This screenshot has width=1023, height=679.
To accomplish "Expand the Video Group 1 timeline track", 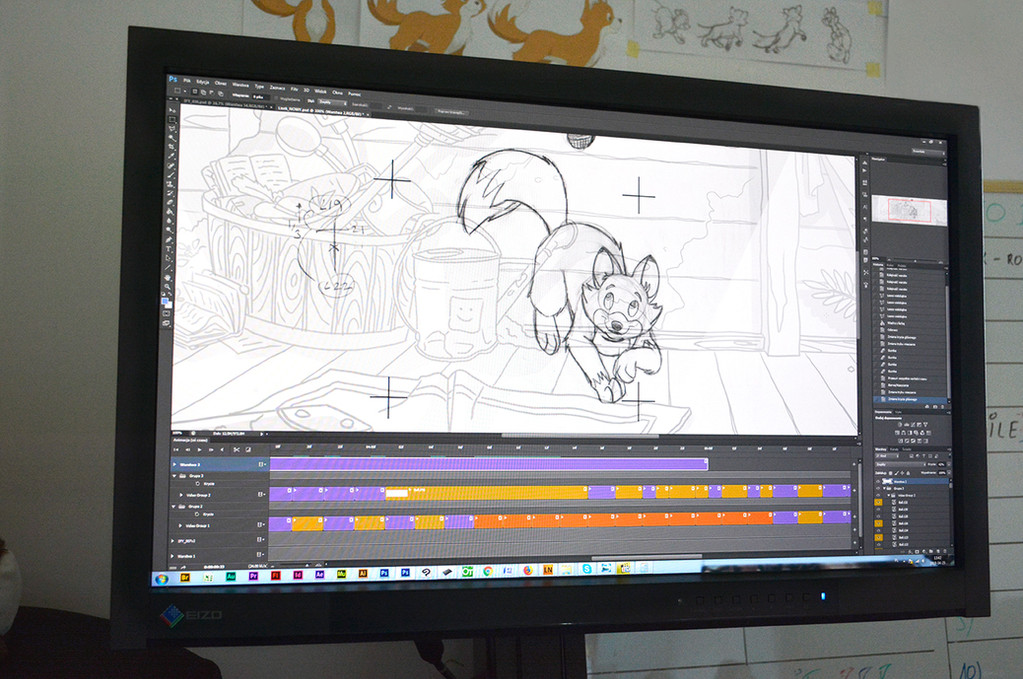I will (180, 526).
